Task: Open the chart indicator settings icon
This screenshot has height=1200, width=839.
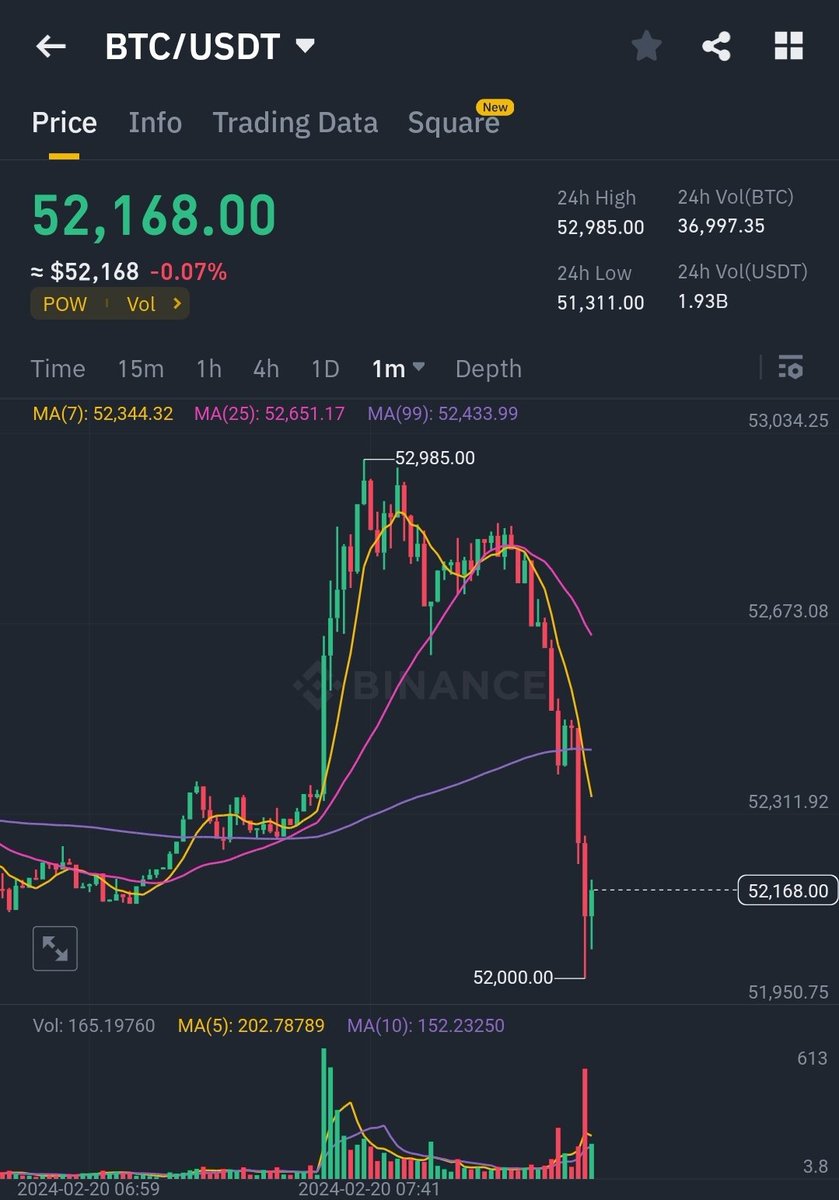Action: click(791, 368)
